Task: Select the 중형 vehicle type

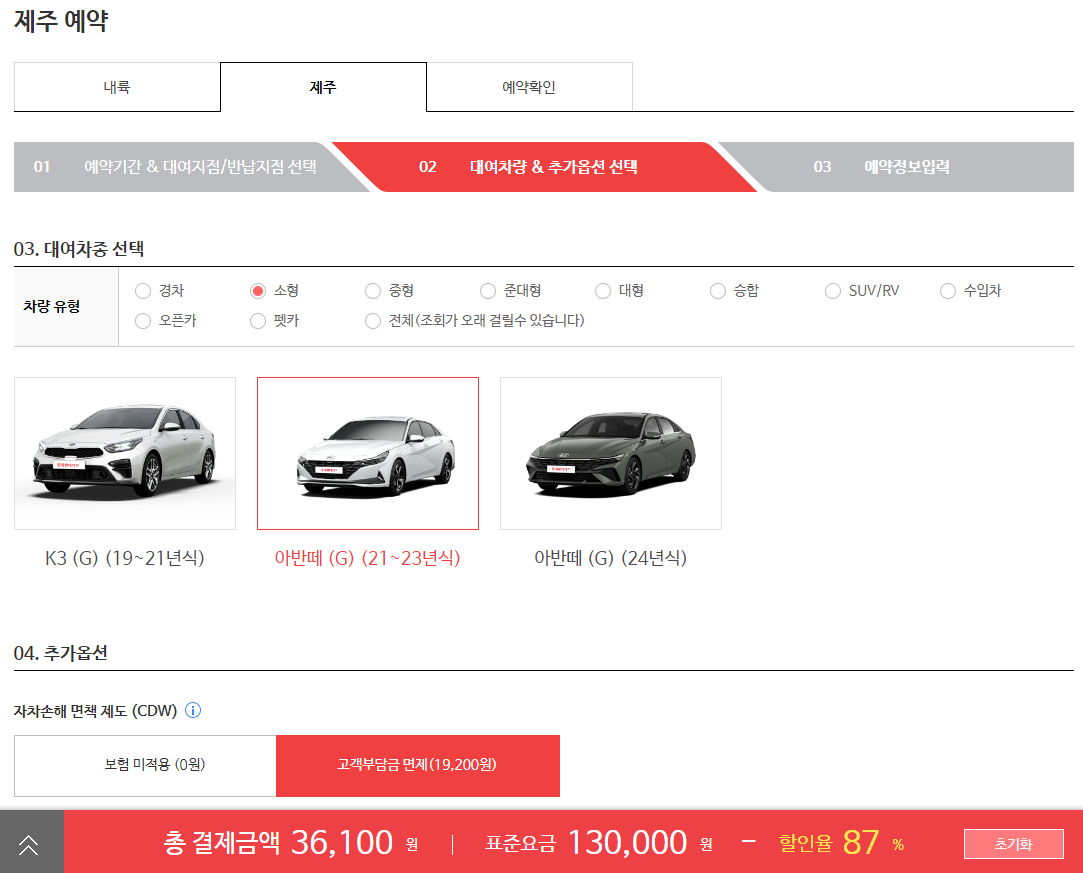Action: click(373, 291)
